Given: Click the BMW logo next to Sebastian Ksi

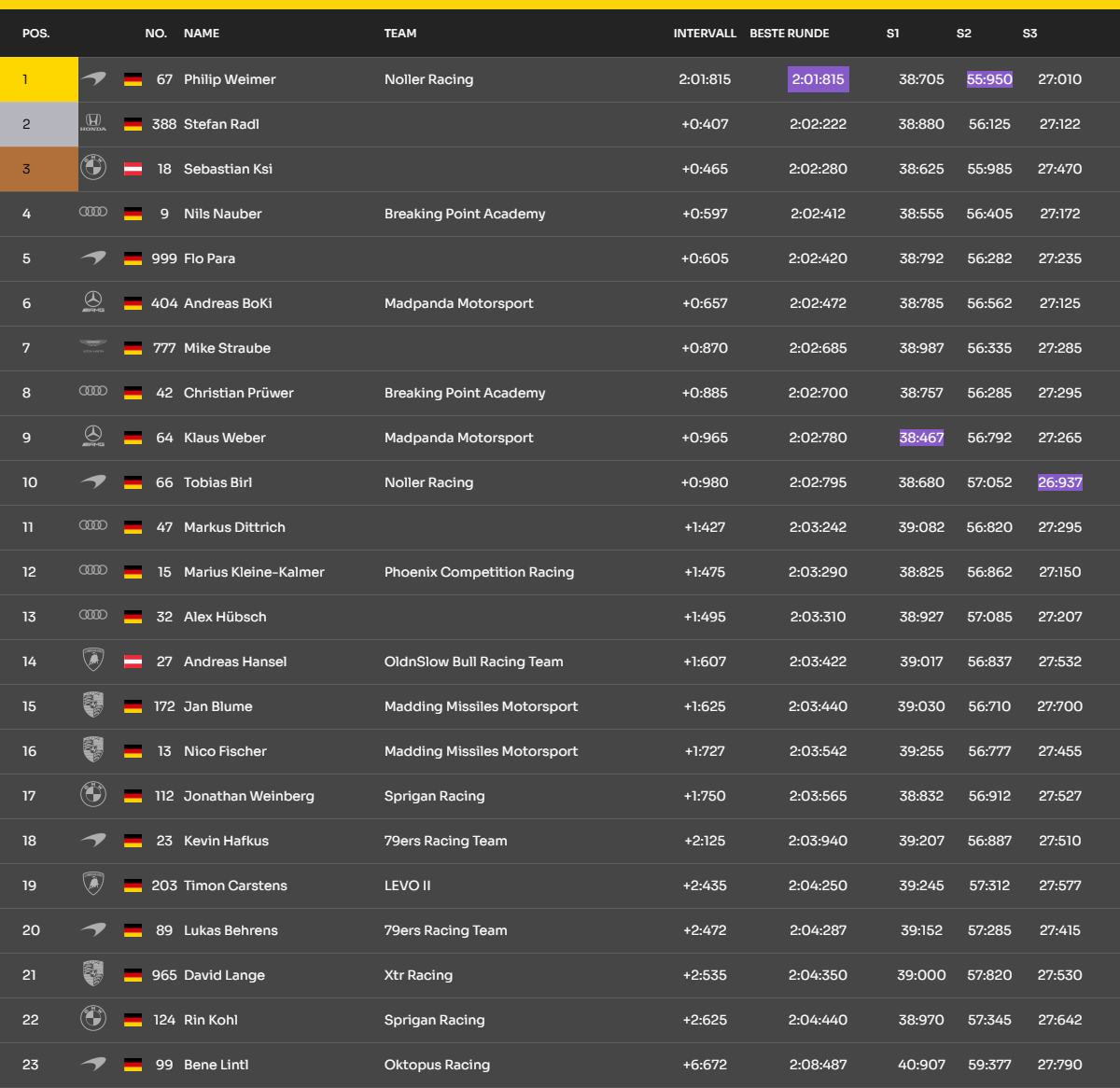Looking at the screenshot, I should (93, 168).
